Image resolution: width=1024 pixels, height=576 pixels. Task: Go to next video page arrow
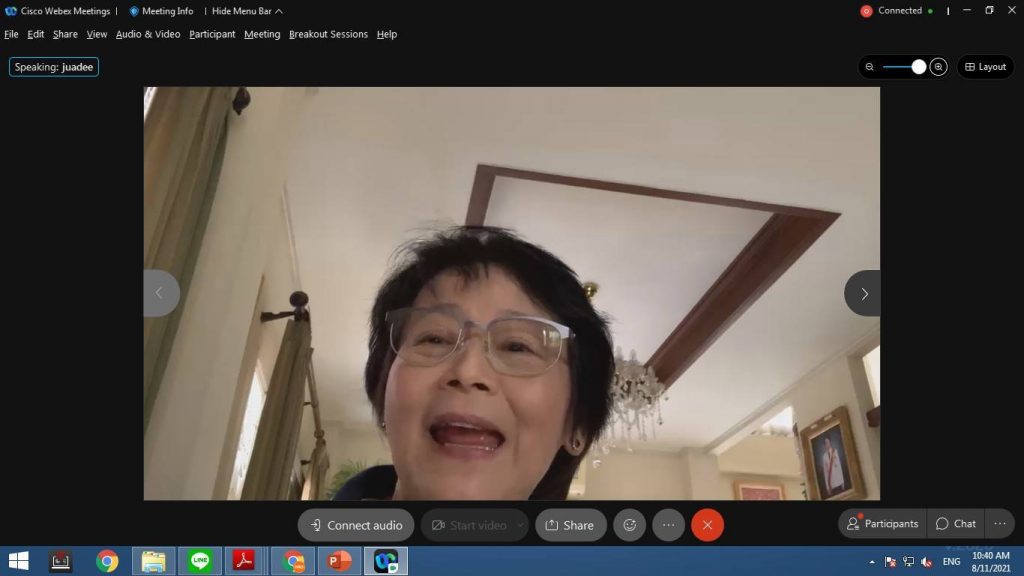point(863,294)
